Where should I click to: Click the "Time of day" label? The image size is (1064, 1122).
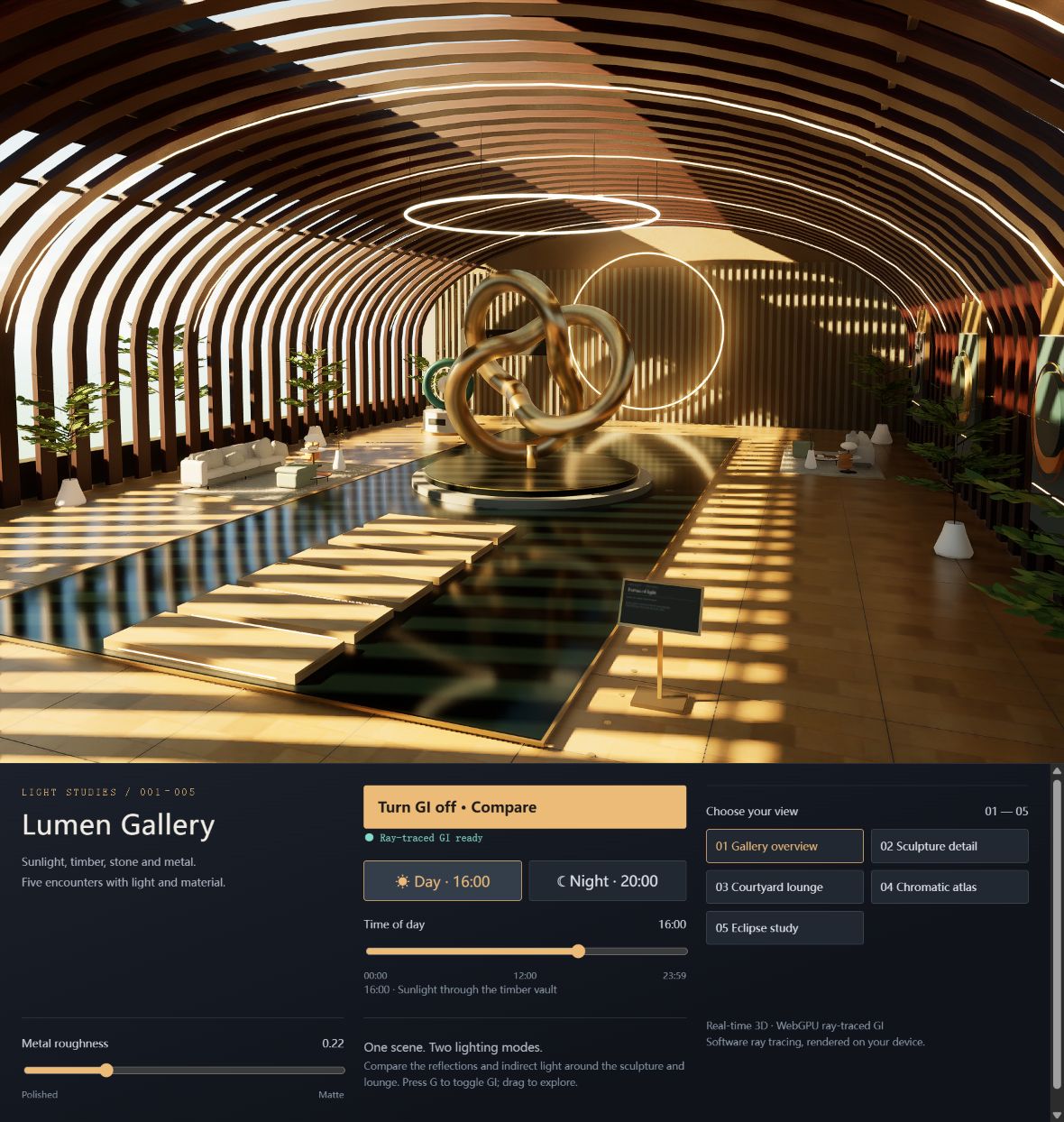tap(394, 924)
